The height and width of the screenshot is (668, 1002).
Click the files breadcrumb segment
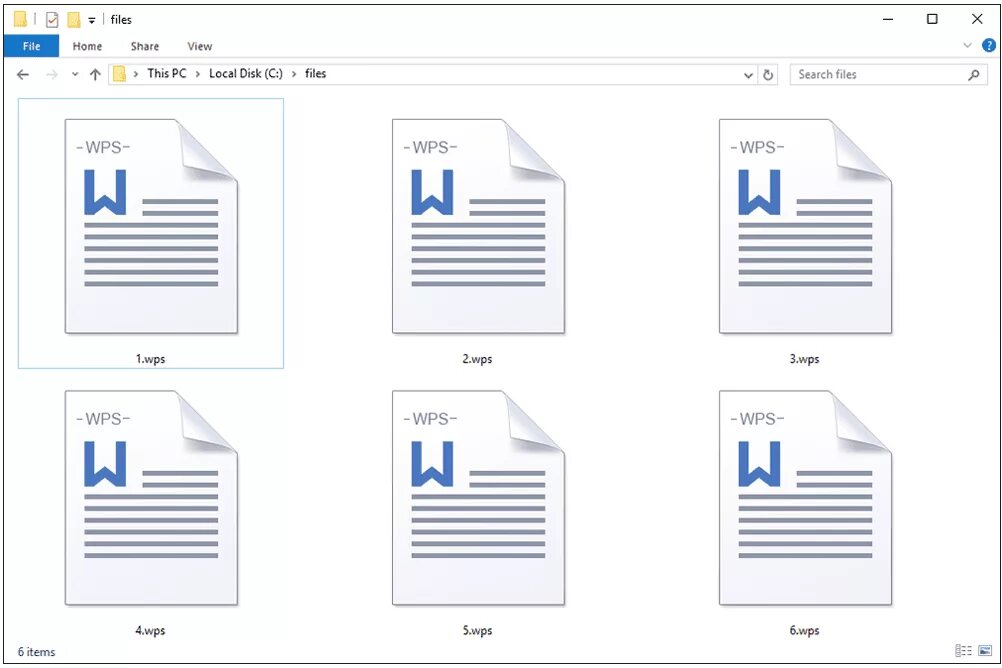(x=316, y=74)
